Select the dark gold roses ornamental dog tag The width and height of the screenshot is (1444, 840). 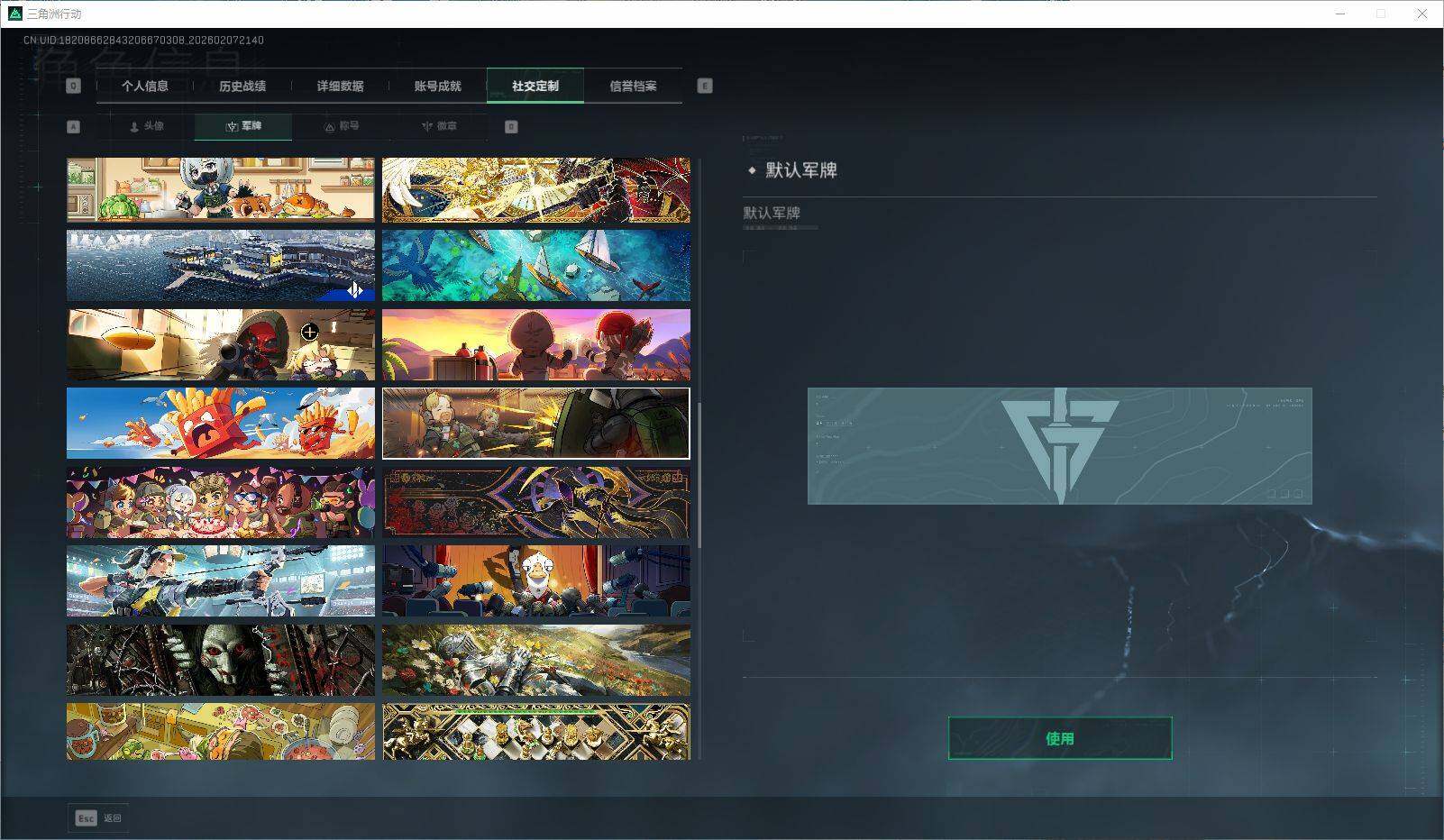[536, 502]
